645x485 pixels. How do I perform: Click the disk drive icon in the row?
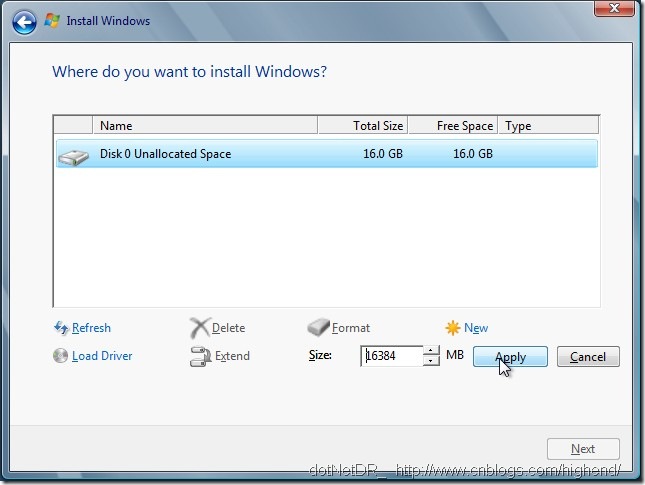tap(74, 157)
